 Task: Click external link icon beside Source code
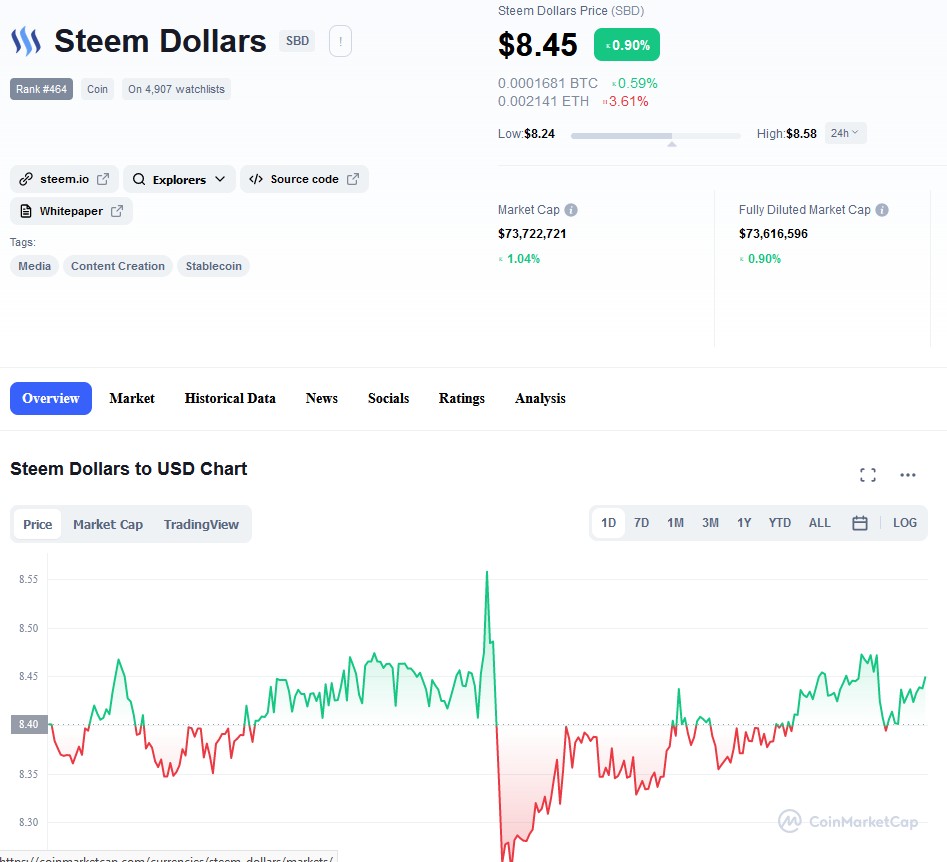click(x=353, y=179)
